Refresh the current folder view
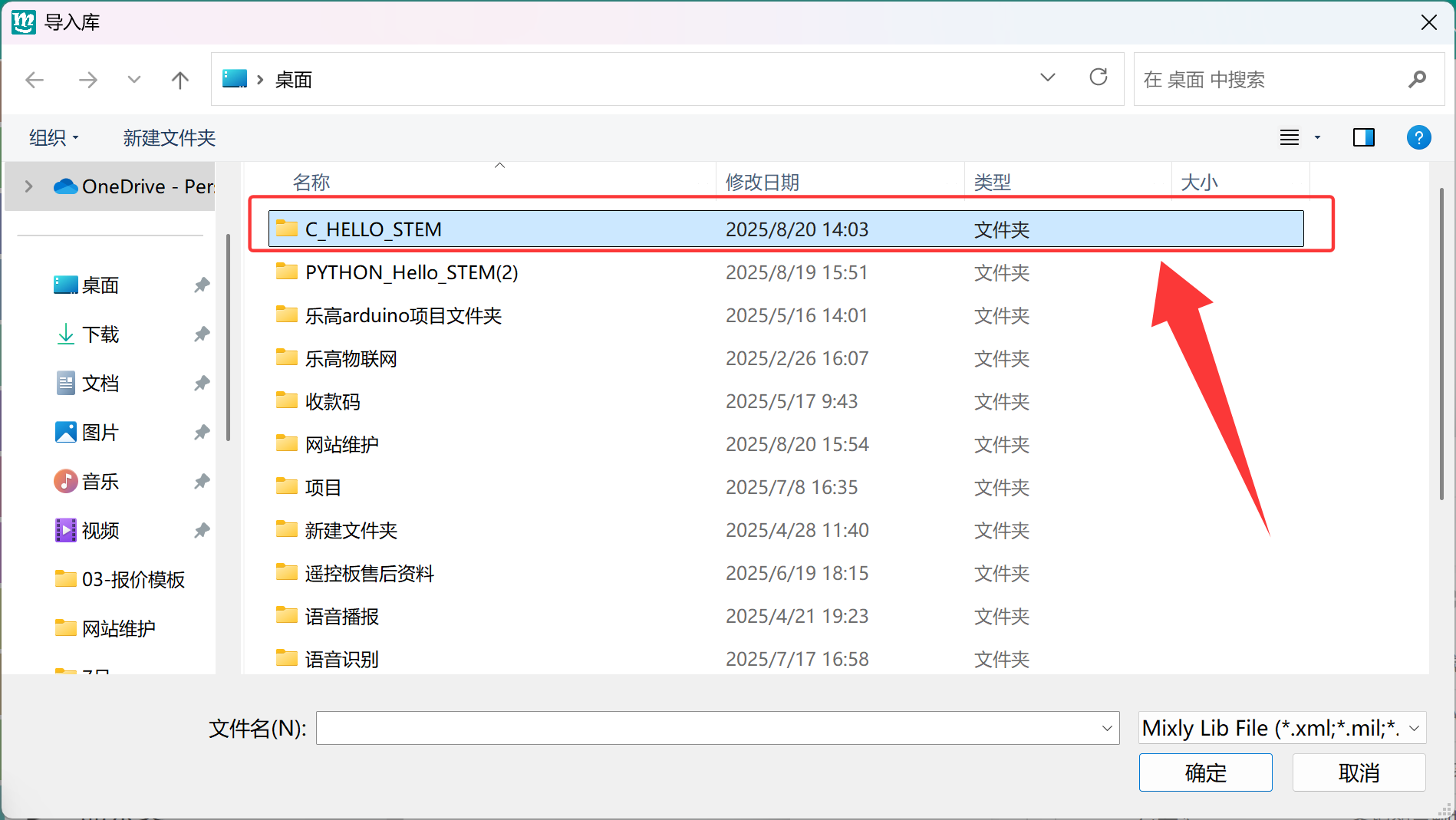Viewport: 1456px width, 820px height. pyautogui.click(x=1099, y=77)
